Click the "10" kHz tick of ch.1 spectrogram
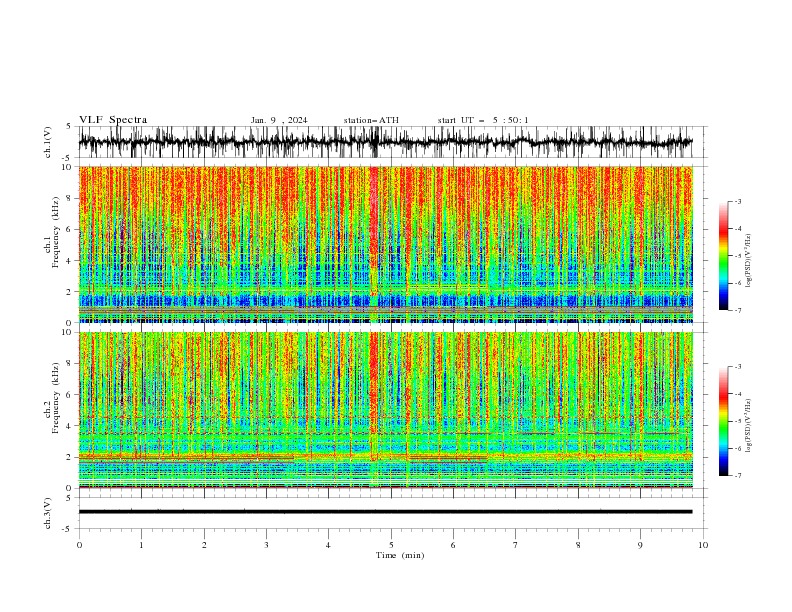The image size is (792, 612). coord(67,167)
